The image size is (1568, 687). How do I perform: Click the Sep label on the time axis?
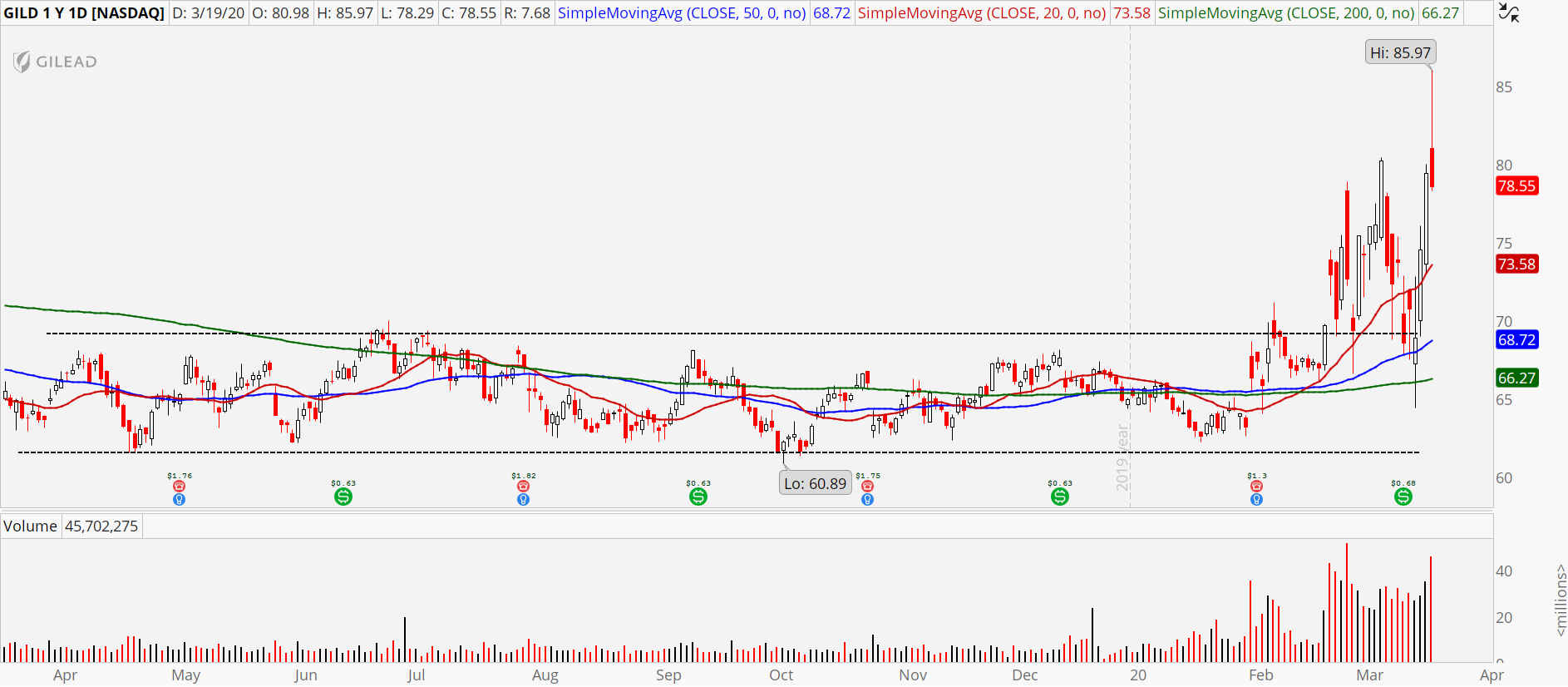coord(668,675)
